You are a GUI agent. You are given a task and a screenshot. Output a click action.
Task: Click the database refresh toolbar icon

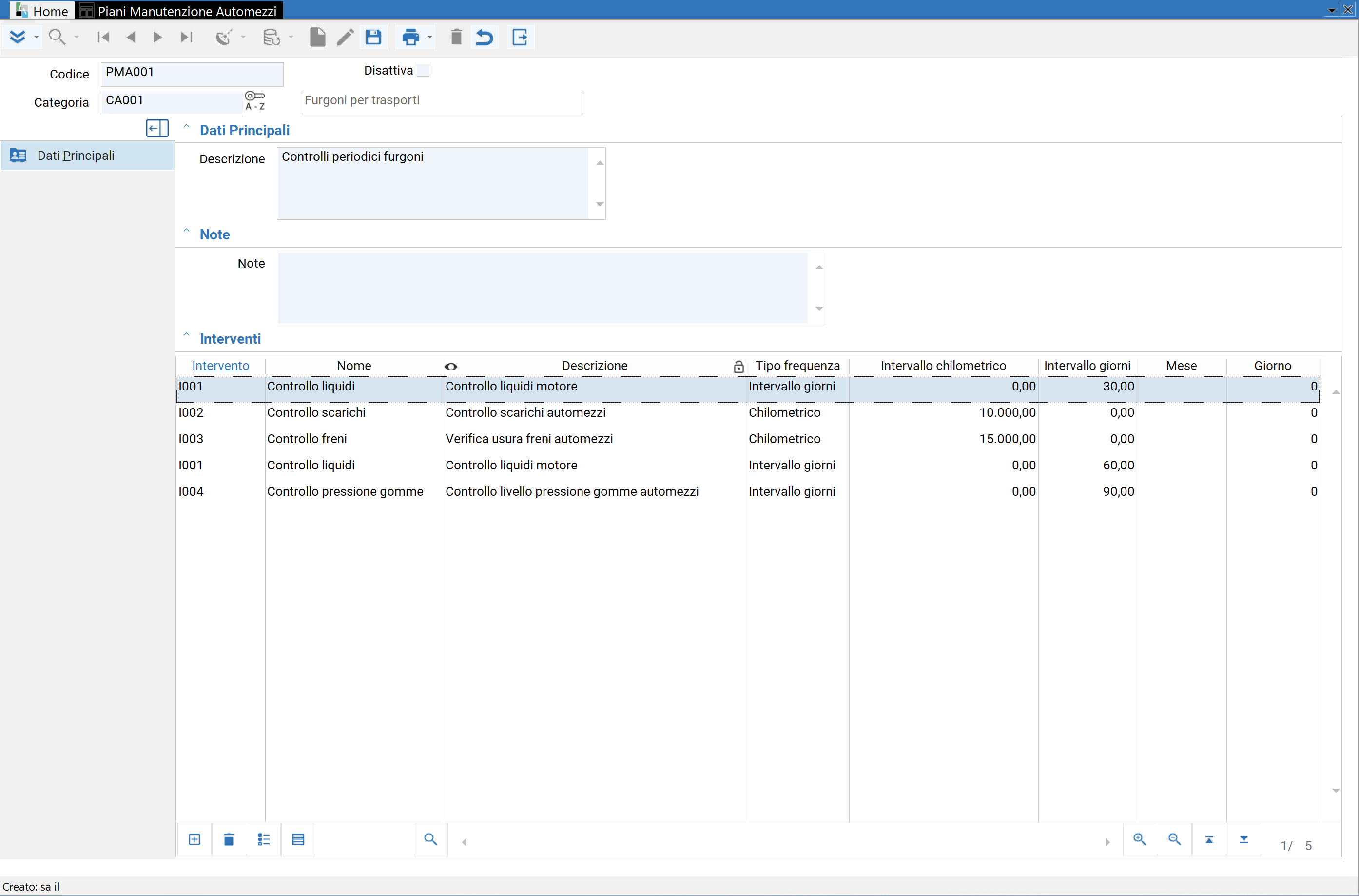(272, 37)
